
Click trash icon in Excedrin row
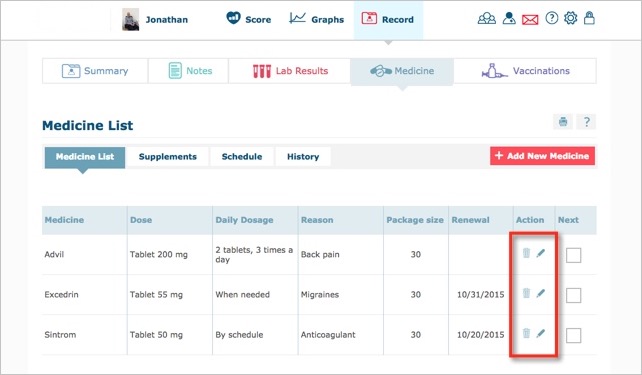527,293
